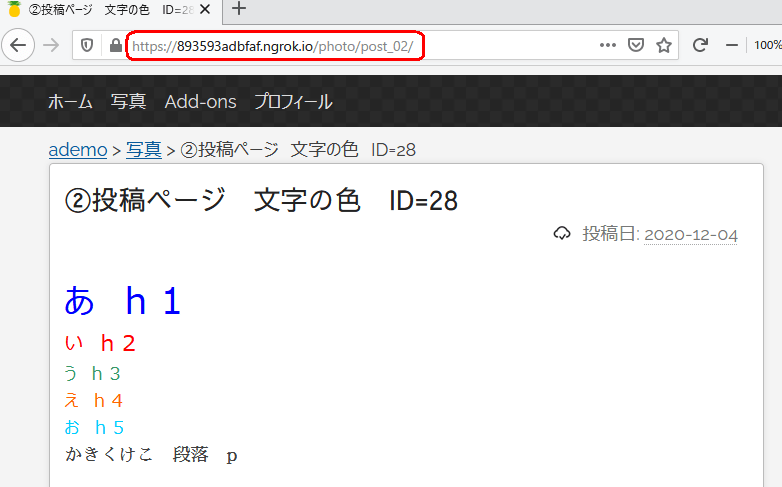Reset zoom level at 100%
782x487 pixels.
pos(768,45)
